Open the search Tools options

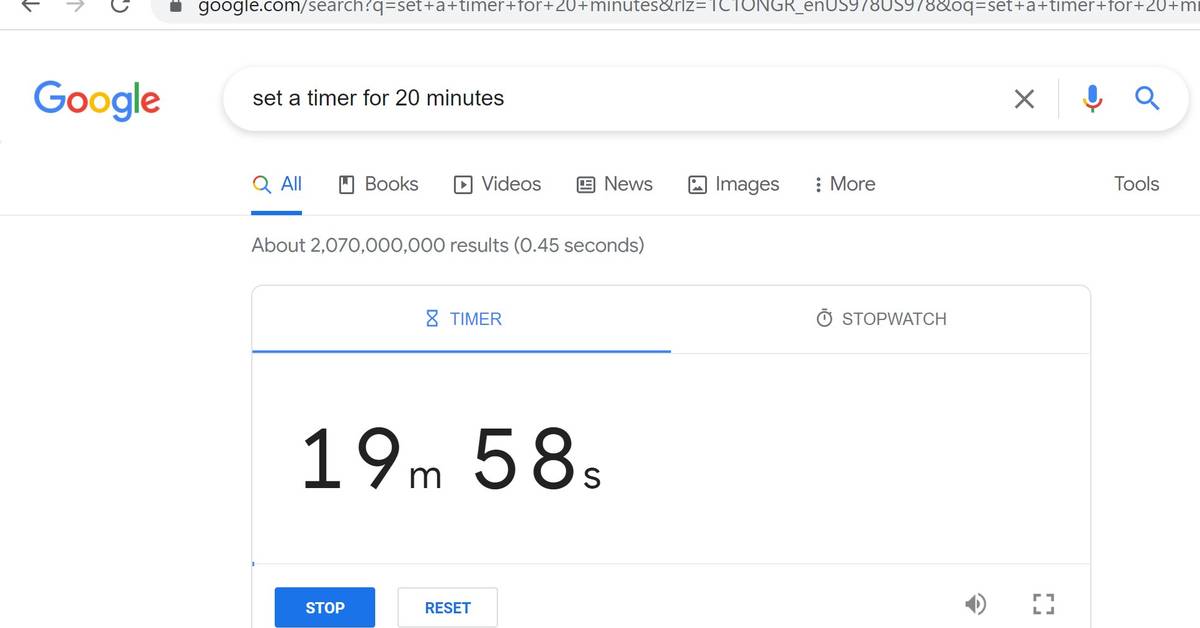click(1136, 184)
